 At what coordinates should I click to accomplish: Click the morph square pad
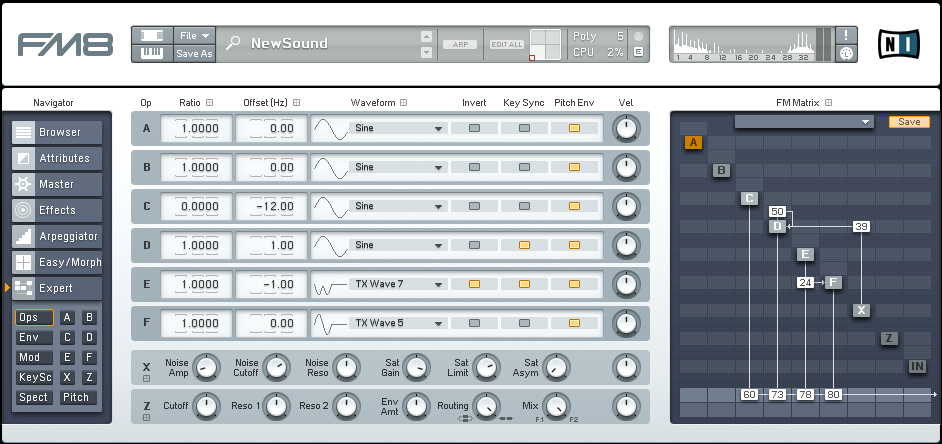tap(545, 45)
